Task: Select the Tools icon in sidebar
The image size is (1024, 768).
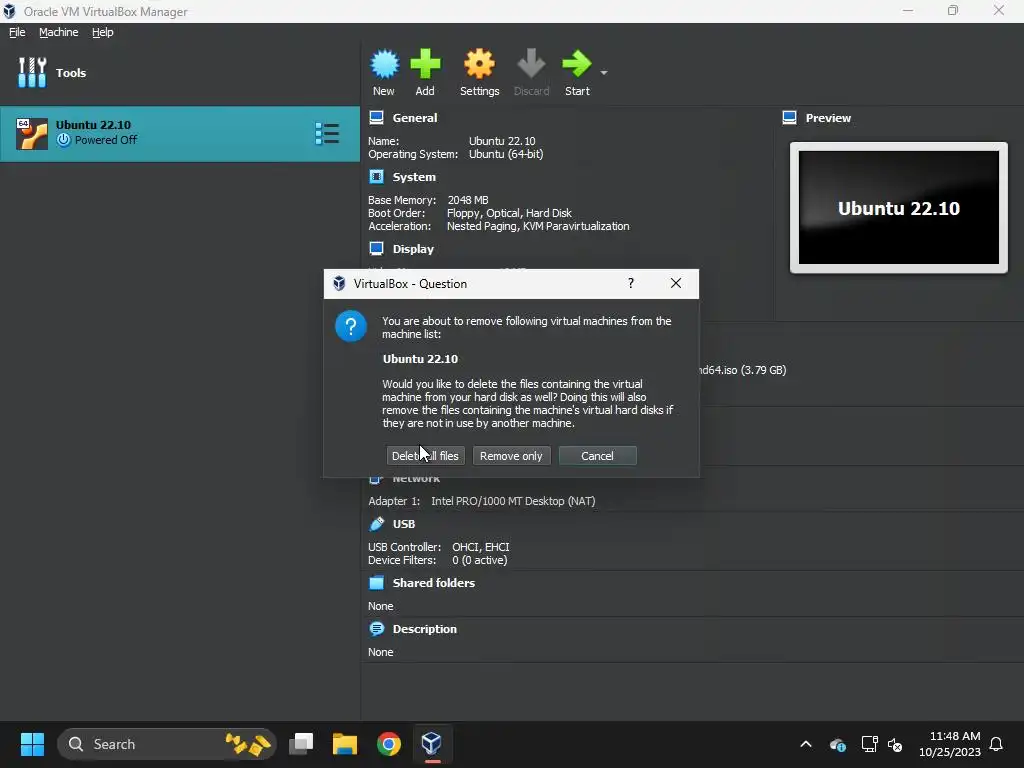Action: coord(32,72)
